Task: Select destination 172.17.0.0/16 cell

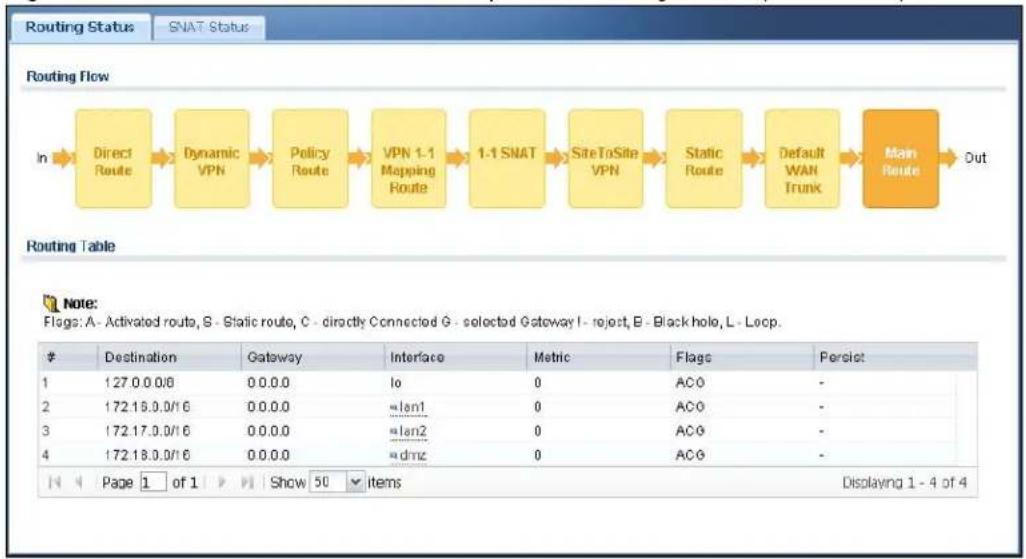Action: [x=147, y=431]
